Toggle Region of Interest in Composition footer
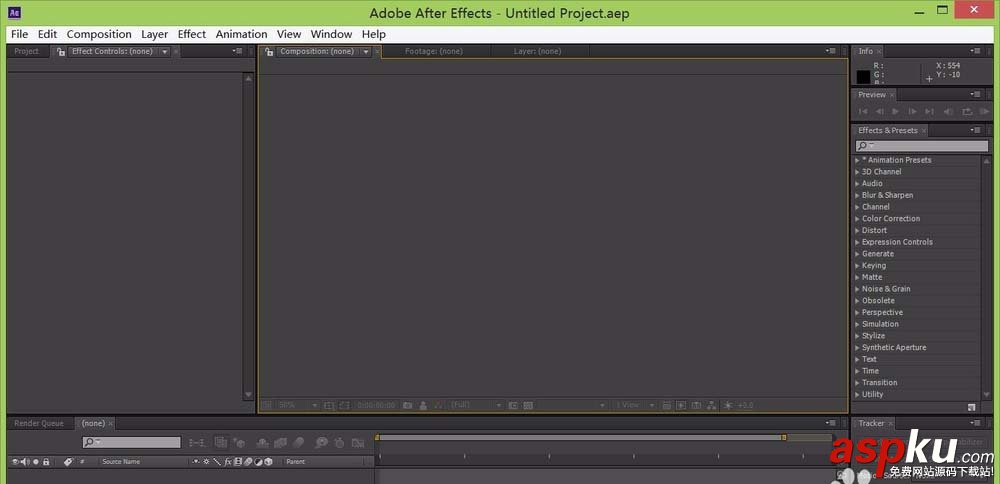This screenshot has width=1000, height=484. [513, 405]
